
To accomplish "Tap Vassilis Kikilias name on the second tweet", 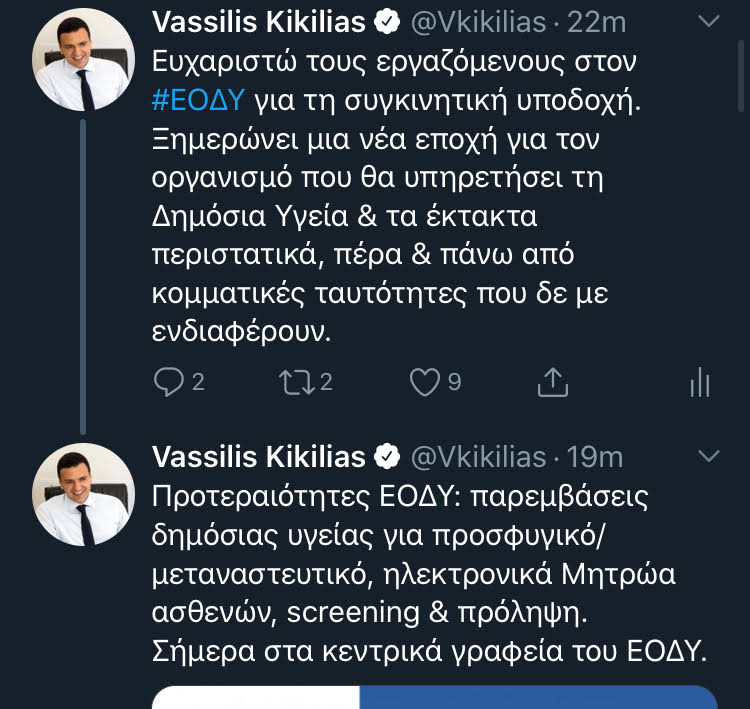I will 258,457.
